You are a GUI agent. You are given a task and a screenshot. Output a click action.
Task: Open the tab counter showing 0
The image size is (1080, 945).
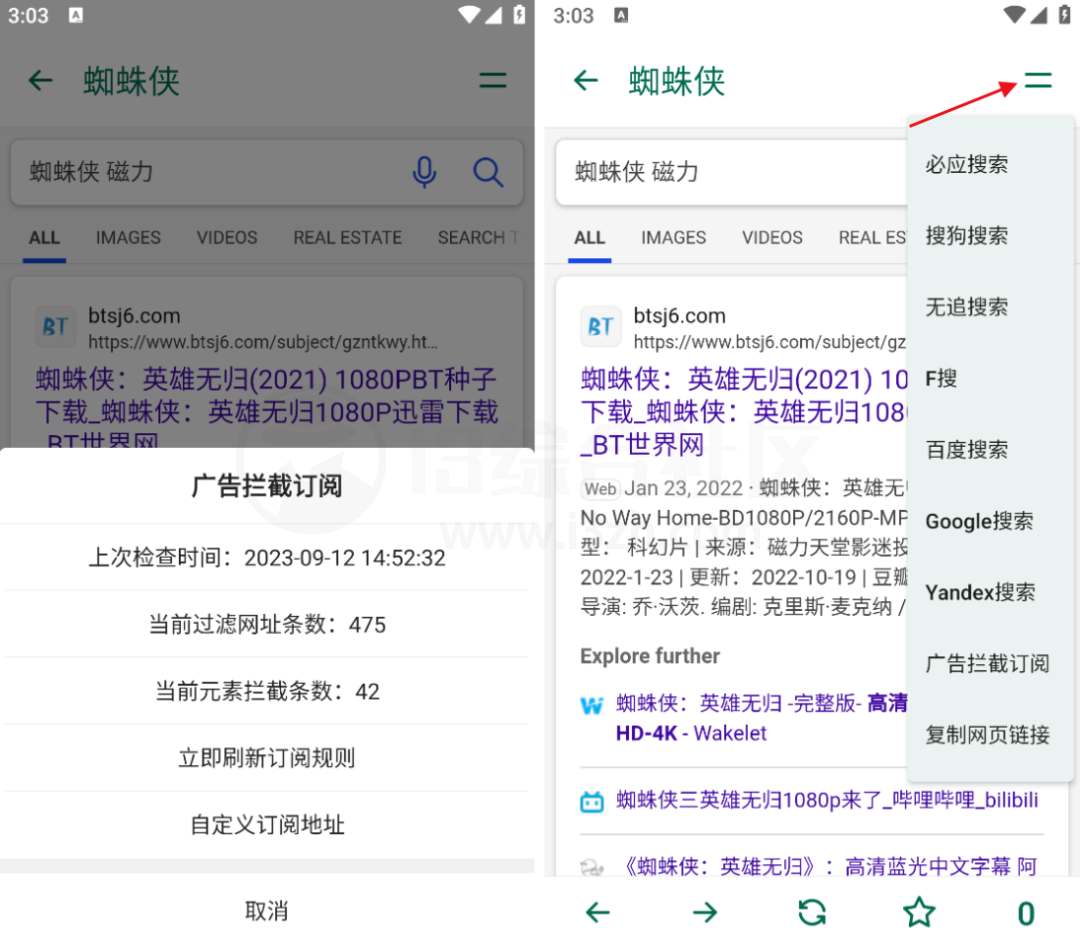(1026, 913)
